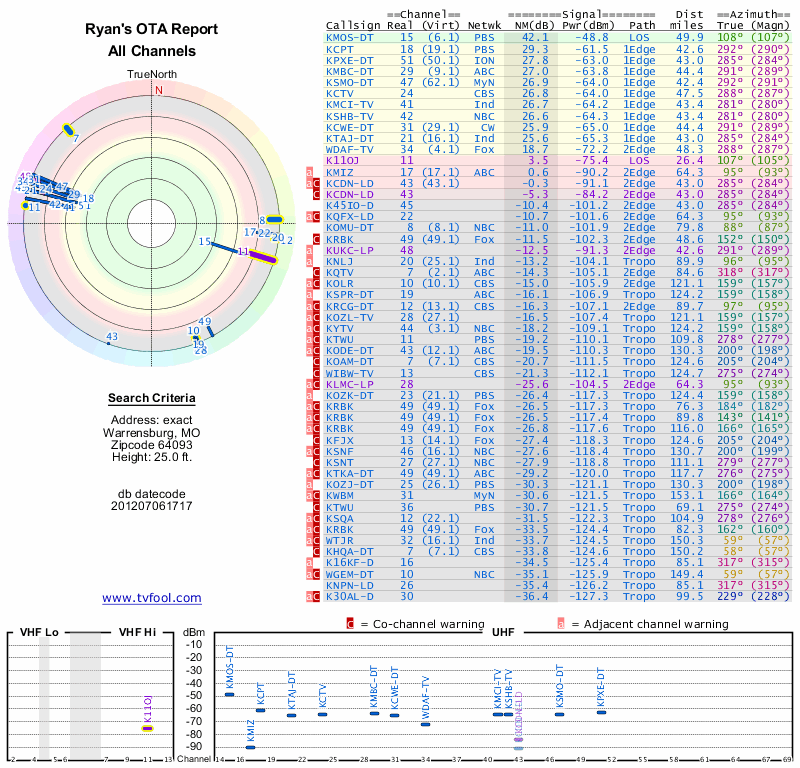Click the 'a' warning marker beside KUKC-LP
The width and height of the screenshot is (800, 768).
click(309, 250)
